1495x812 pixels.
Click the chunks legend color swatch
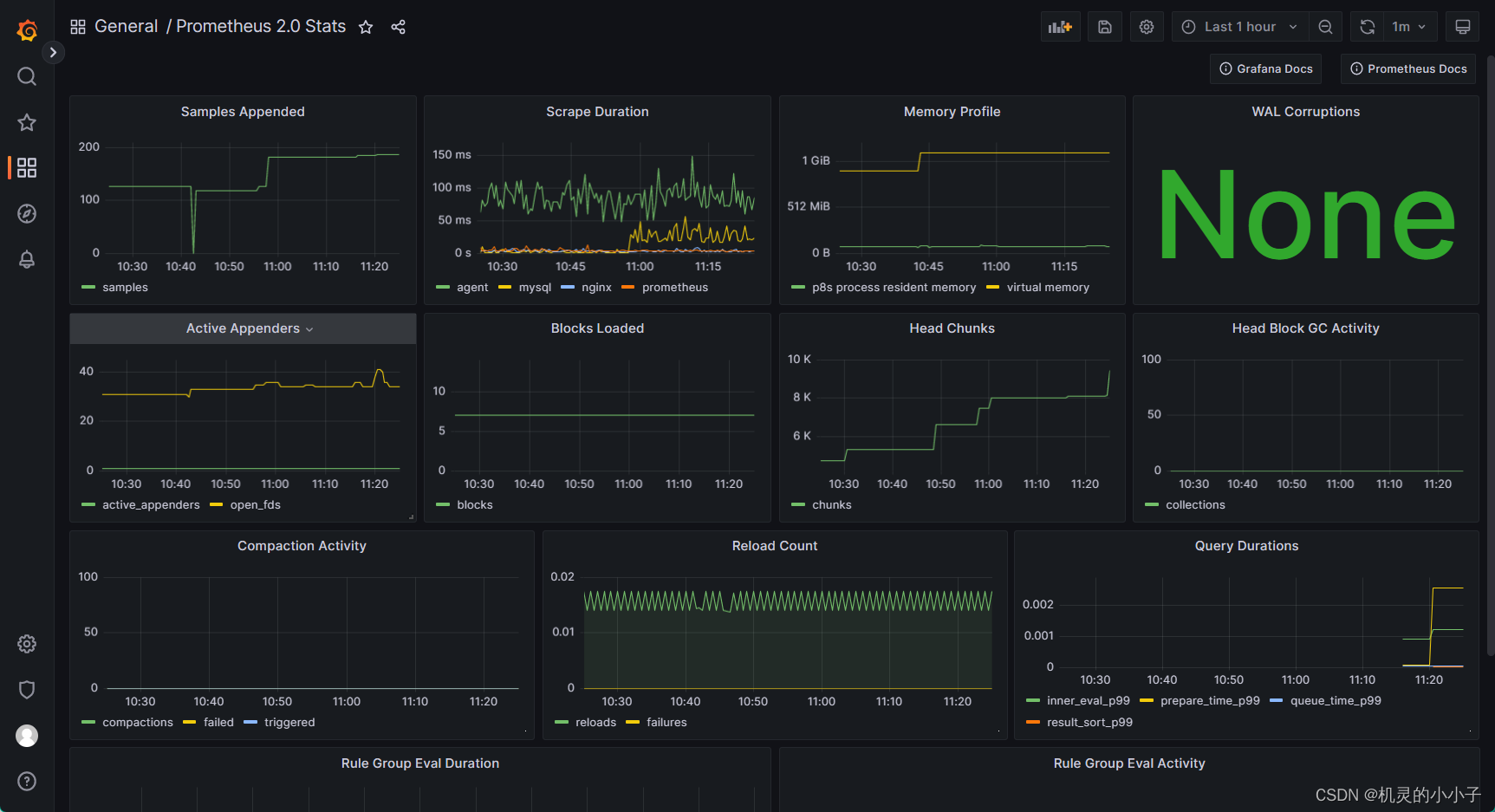click(797, 505)
